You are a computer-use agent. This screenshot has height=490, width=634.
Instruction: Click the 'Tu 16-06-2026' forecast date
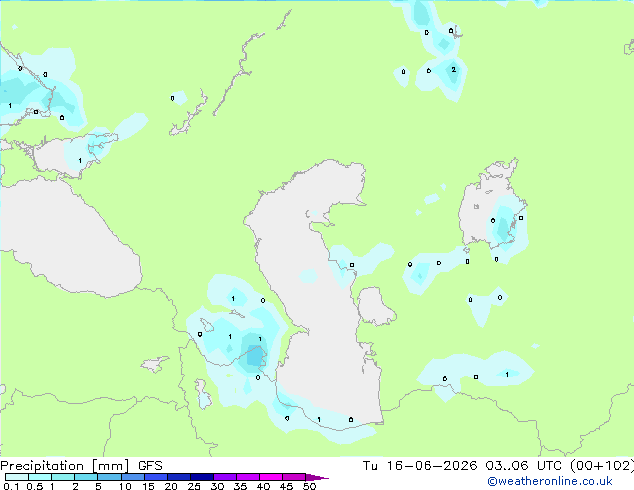pos(420,466)
